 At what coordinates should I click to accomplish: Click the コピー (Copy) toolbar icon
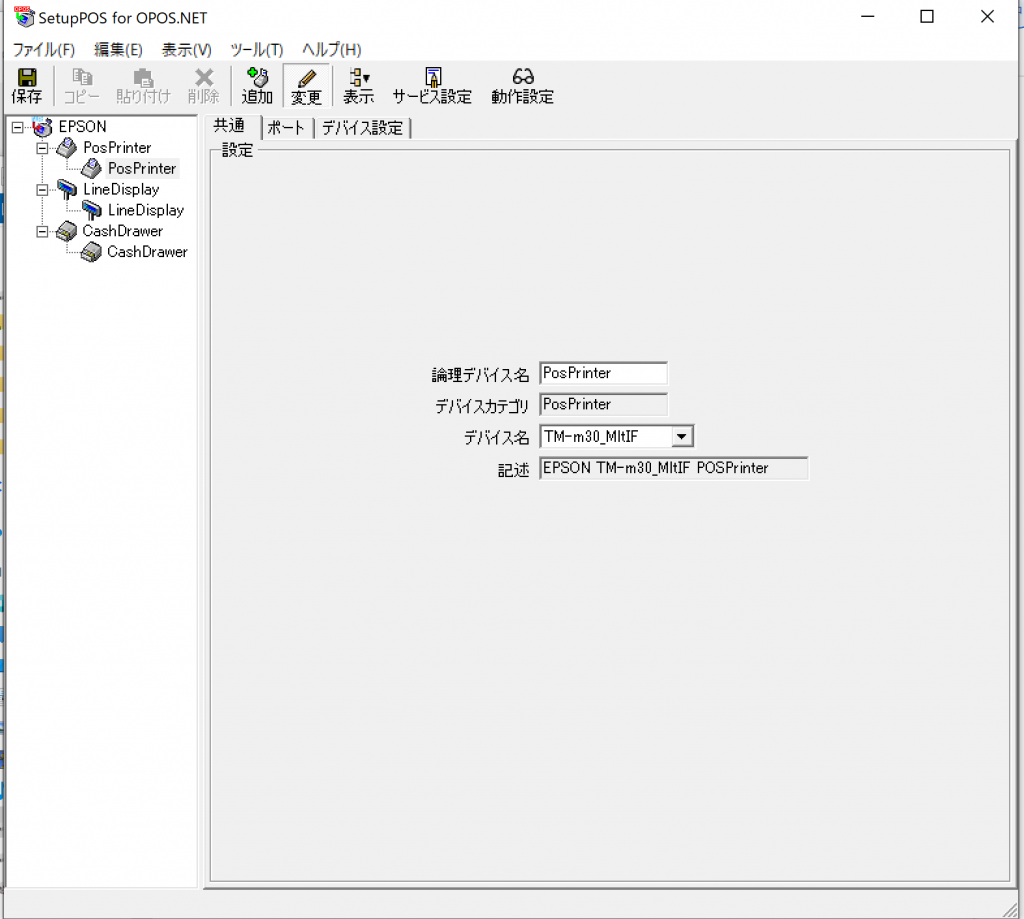click(x=82, y=78)
